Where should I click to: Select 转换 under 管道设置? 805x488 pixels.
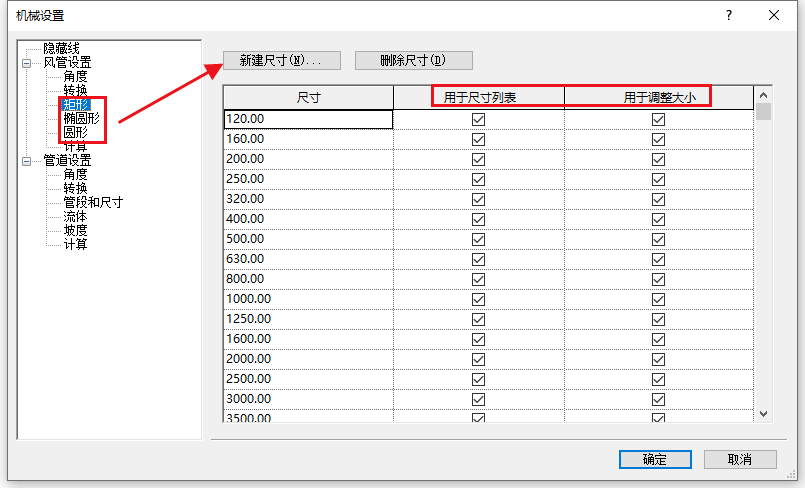click(75, 188)
